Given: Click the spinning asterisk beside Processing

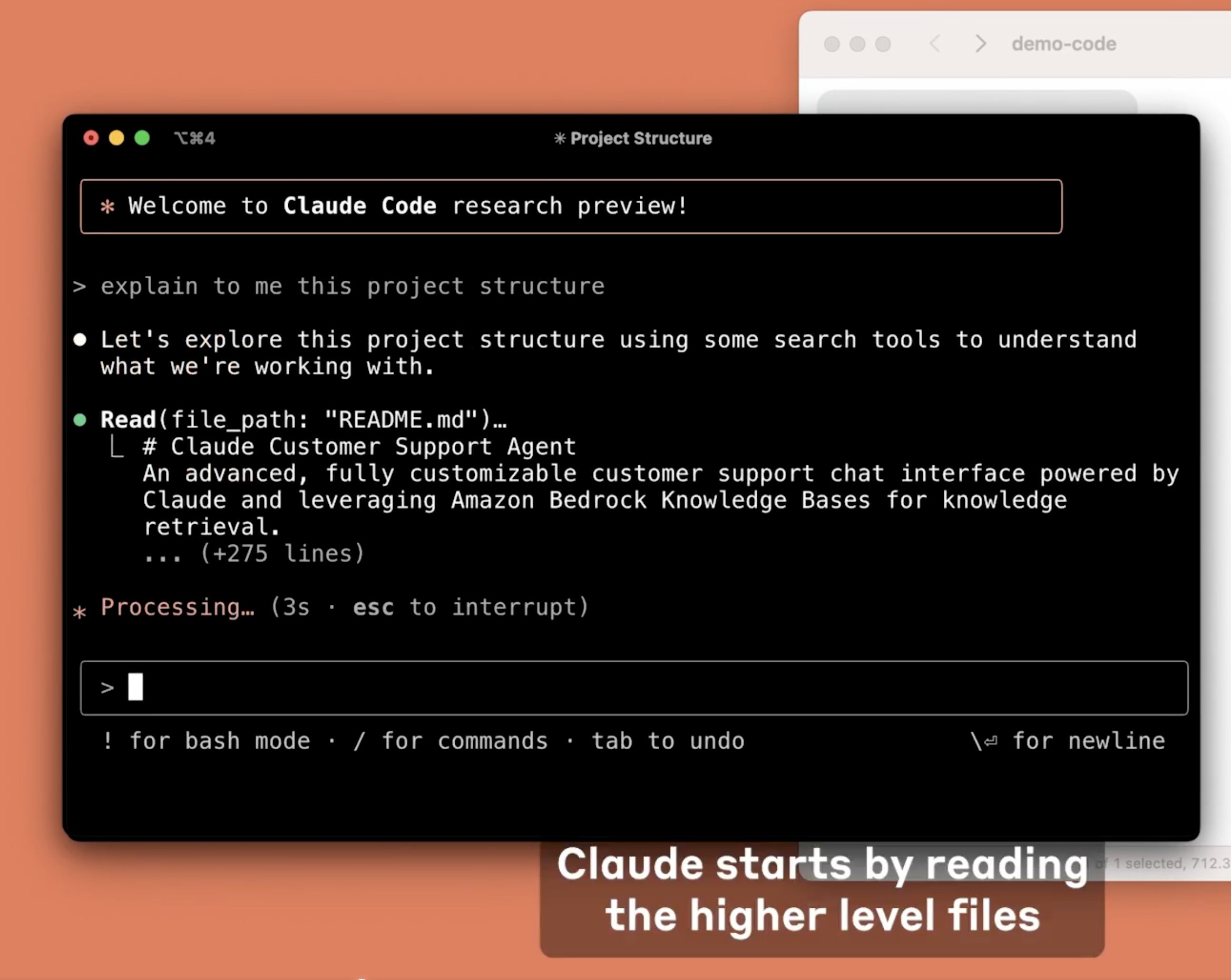Looking at the screenshot, I should [x=80, y=612].
